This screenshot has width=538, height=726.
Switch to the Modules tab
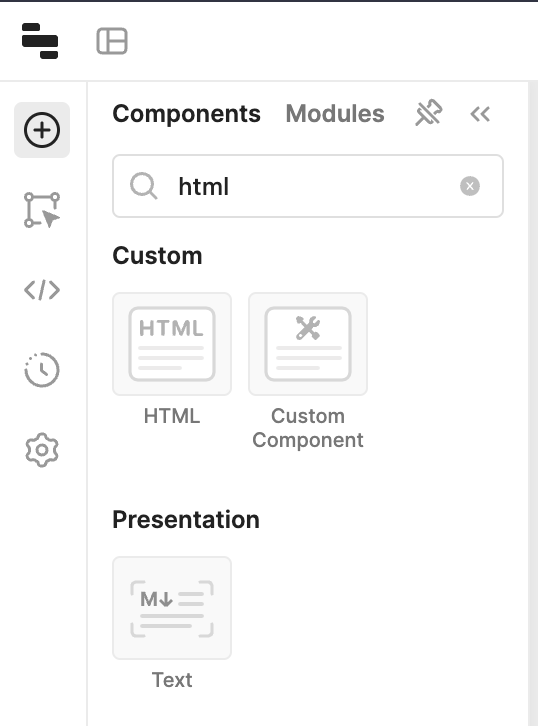tap(335, 114)
